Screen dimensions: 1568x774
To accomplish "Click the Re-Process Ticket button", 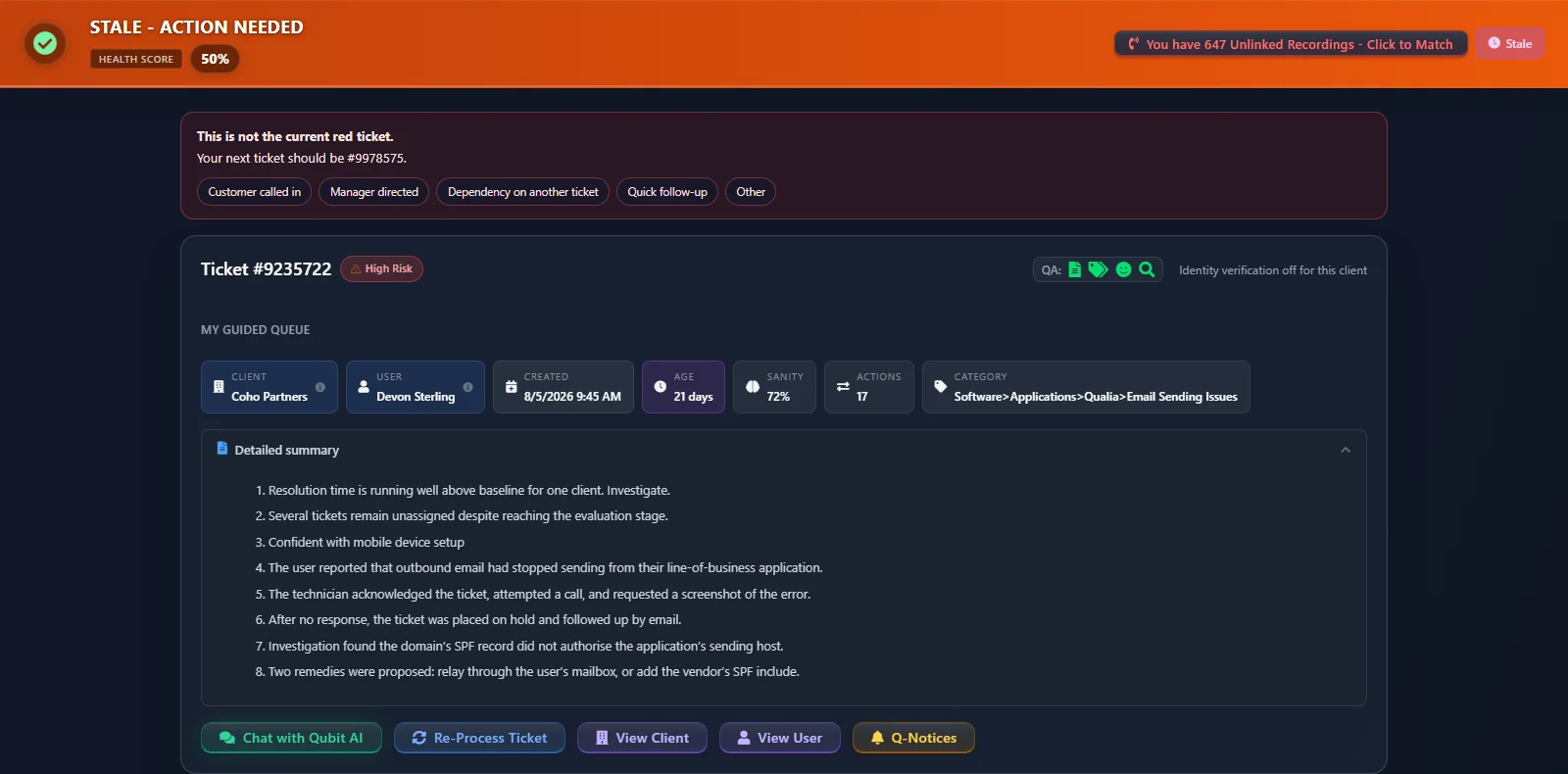I will 479,738.
